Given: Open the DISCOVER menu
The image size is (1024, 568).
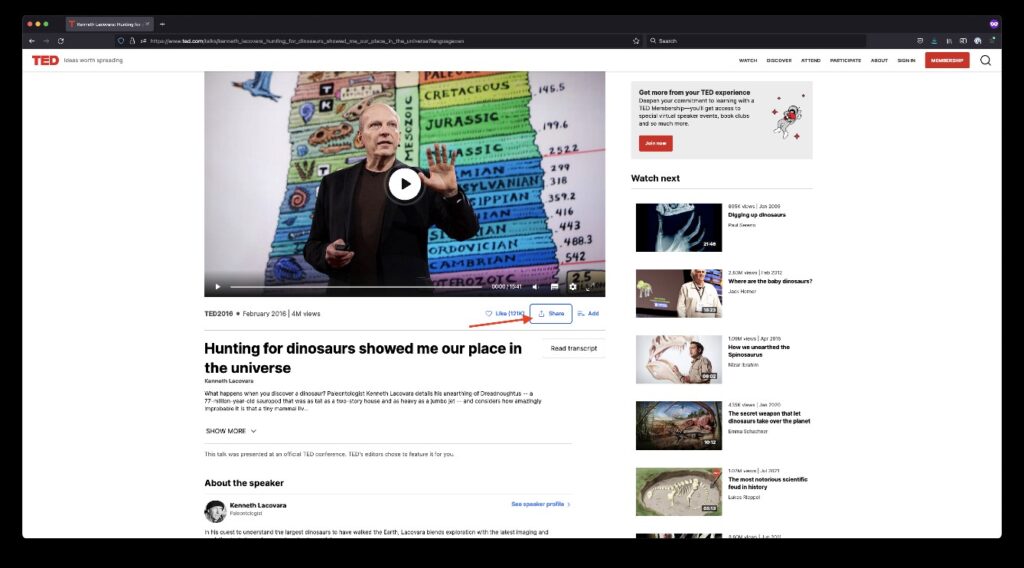Looking at the screenshot, I should [778, 60].
